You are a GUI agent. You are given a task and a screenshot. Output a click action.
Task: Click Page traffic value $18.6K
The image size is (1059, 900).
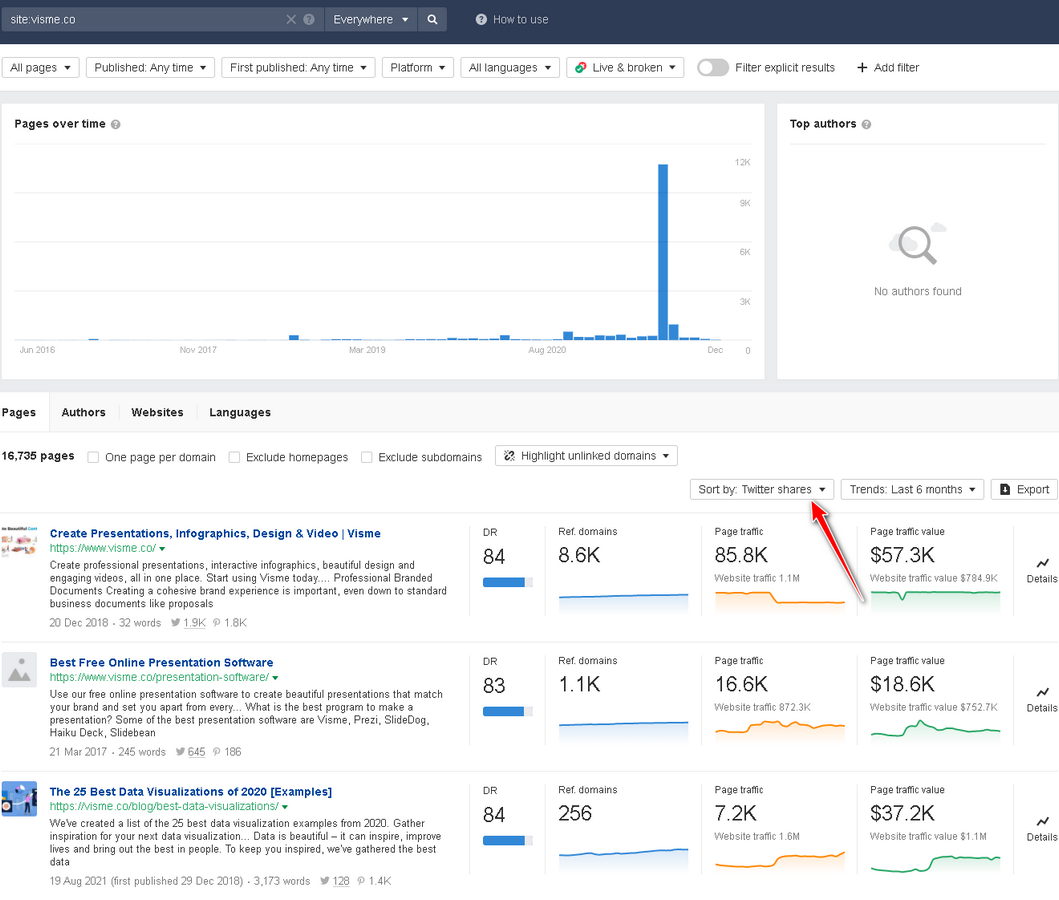point(902,684)
